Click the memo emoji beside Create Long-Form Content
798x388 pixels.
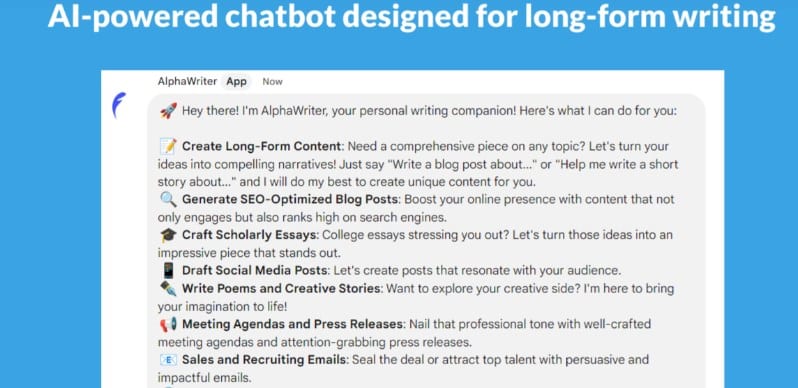coord(168,146)
